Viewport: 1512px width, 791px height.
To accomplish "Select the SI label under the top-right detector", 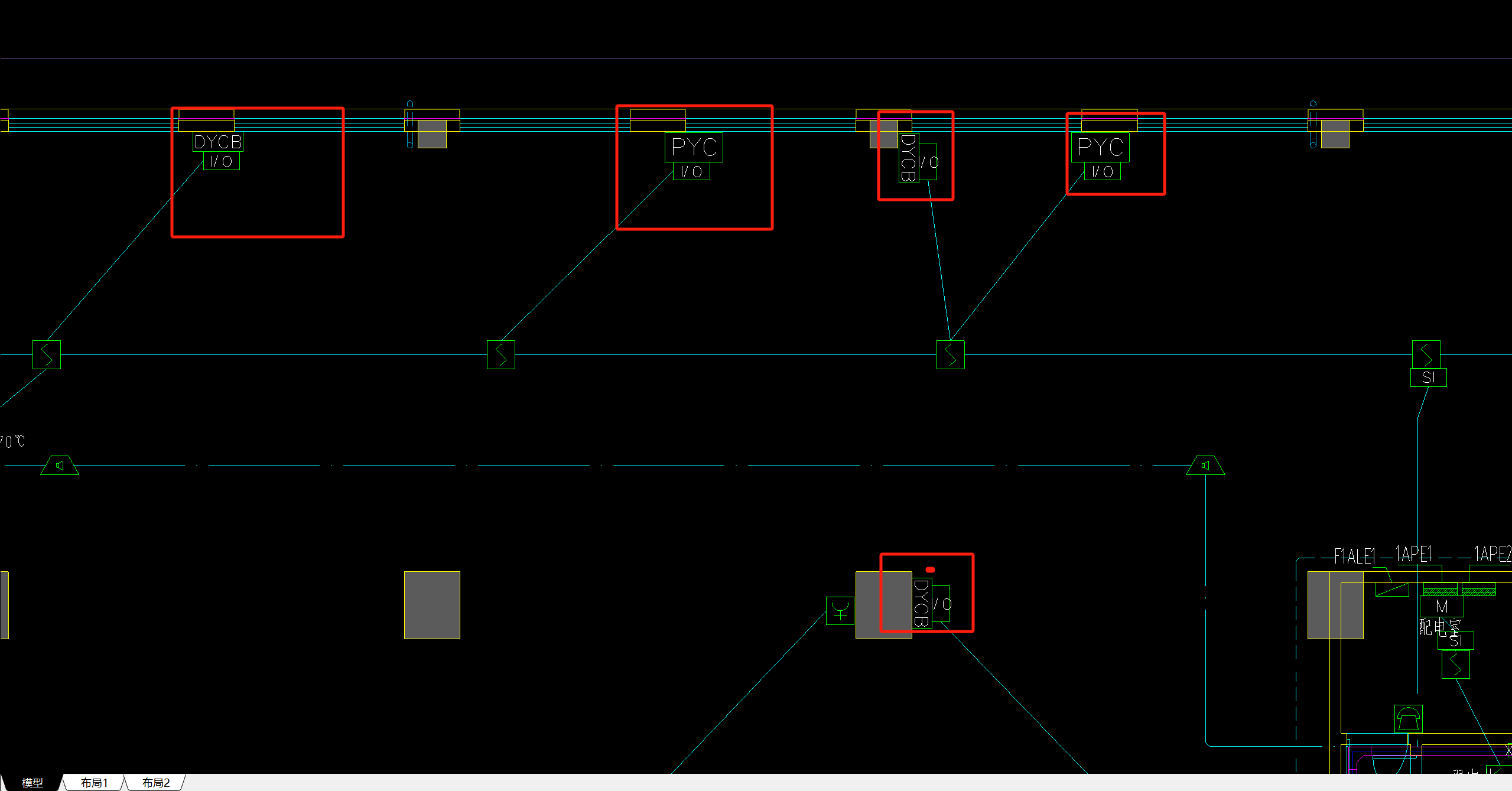I will 1429,377.
